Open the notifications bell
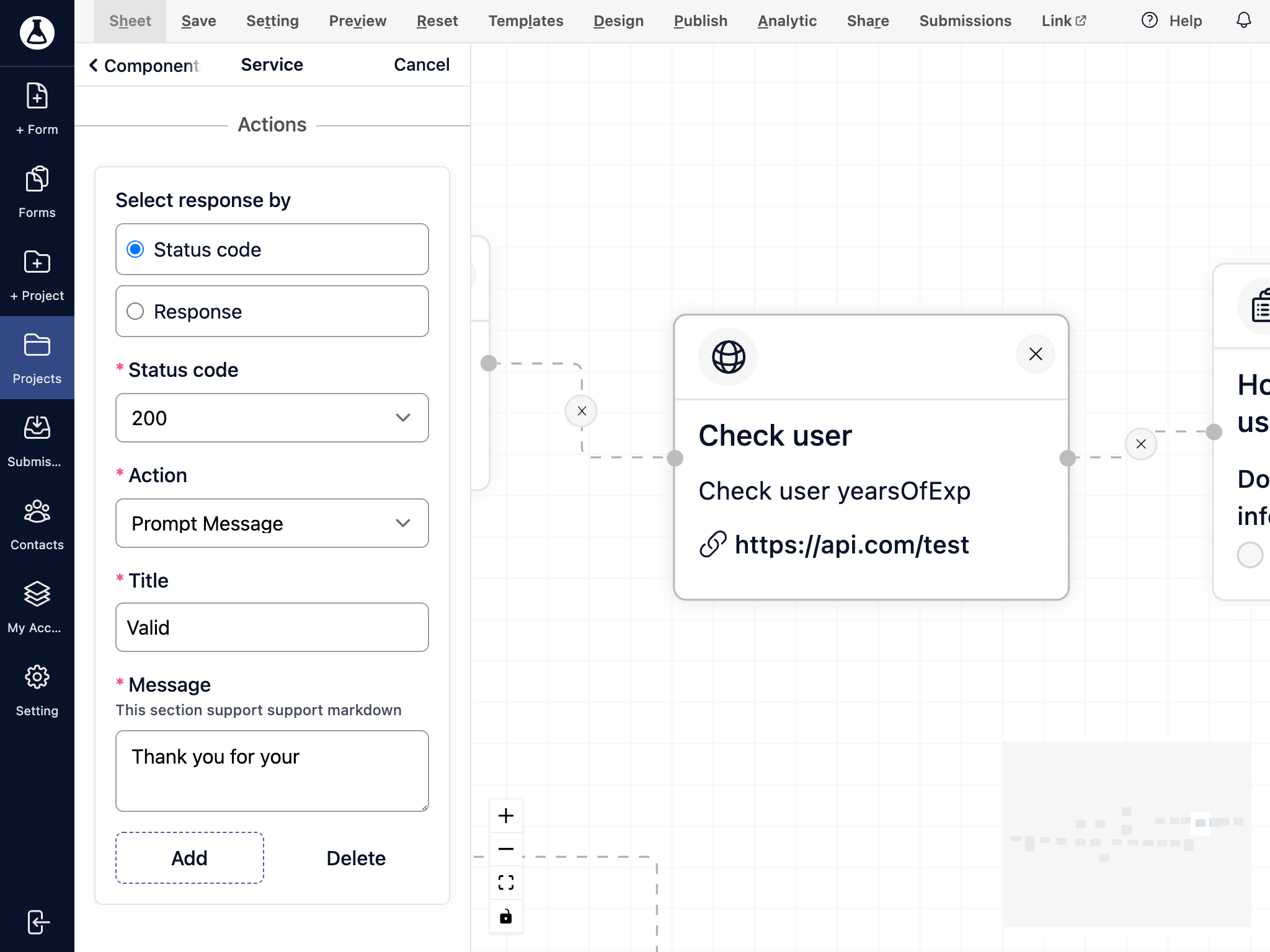This screenshot has width=1270, height=952. 1243,20
